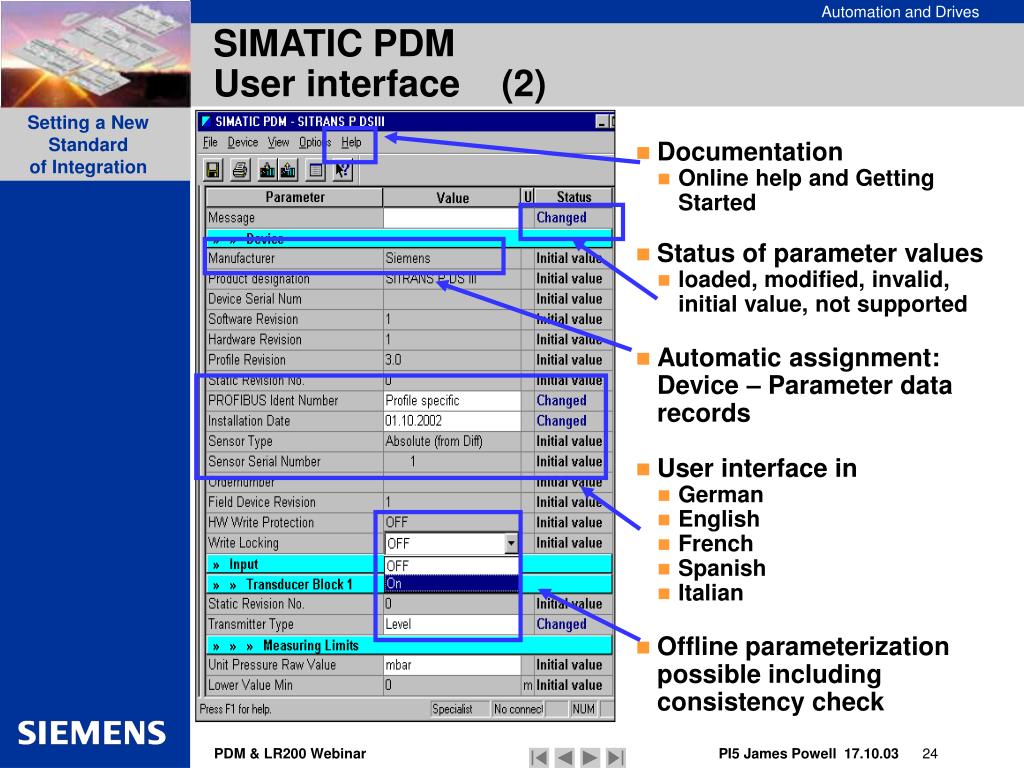The width and height of the screenshot is (1024, 768).
Task: Click the Parameter column header
Action: coord(295,197)
